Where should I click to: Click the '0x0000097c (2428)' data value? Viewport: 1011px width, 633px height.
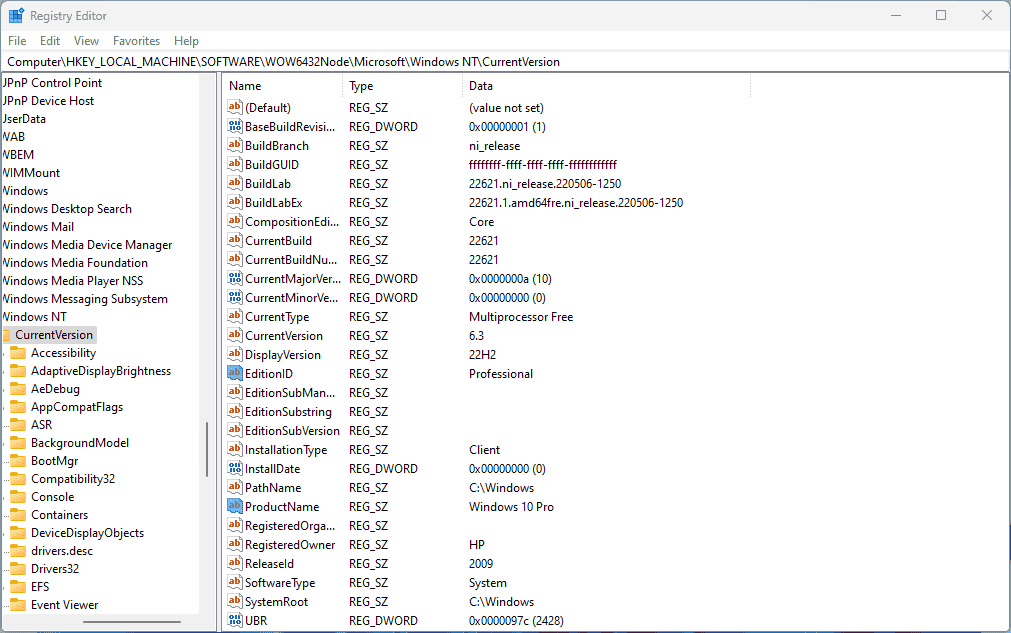[516, 621]
